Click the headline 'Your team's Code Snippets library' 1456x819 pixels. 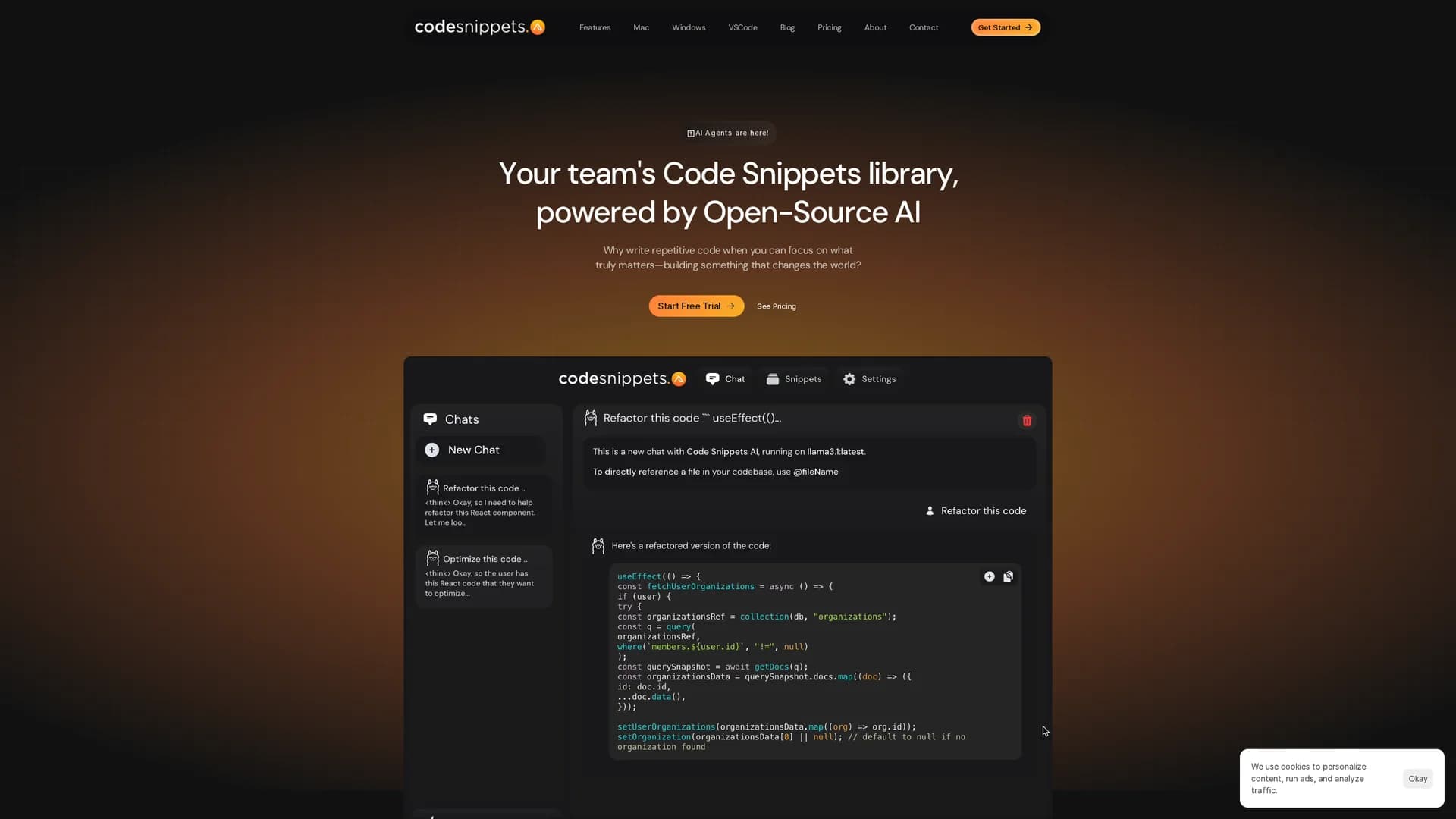click(x=728, y=174)
